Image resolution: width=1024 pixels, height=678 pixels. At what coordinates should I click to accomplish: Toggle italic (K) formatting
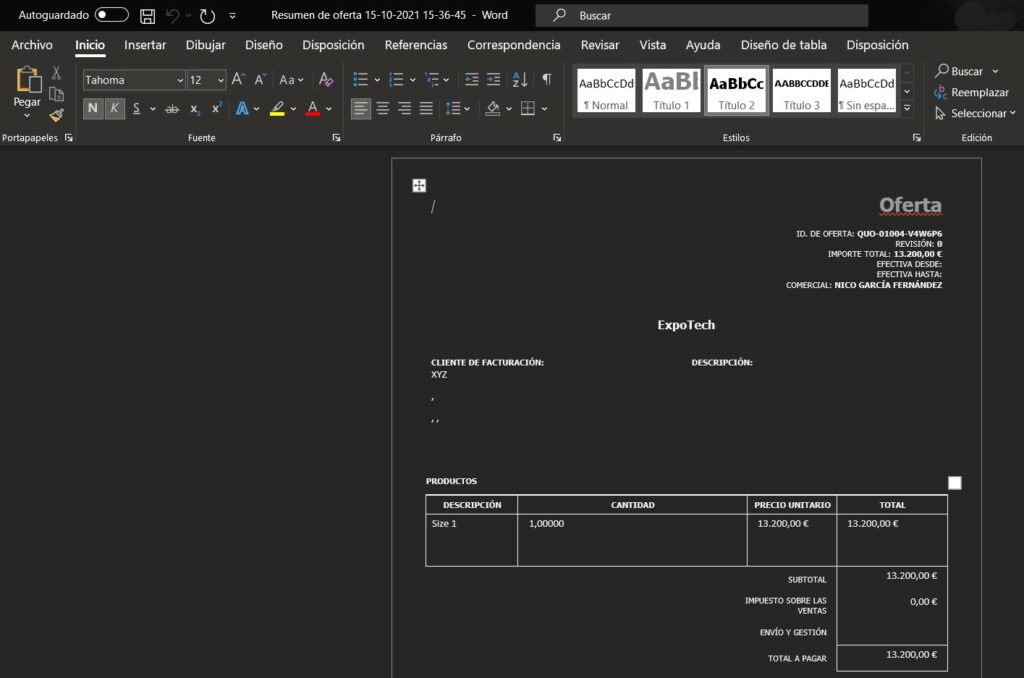click(x=115, y=107)
